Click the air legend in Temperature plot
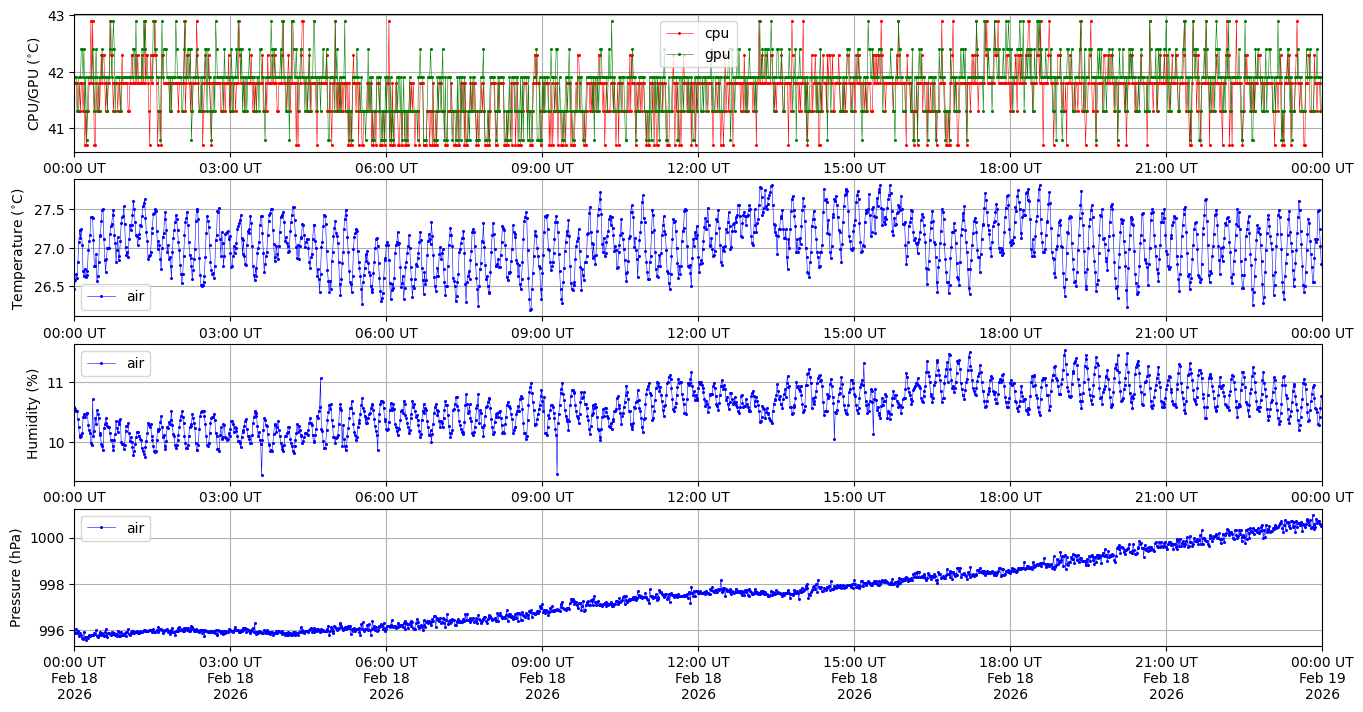The image size is (1363, 712). pos(115,297)
